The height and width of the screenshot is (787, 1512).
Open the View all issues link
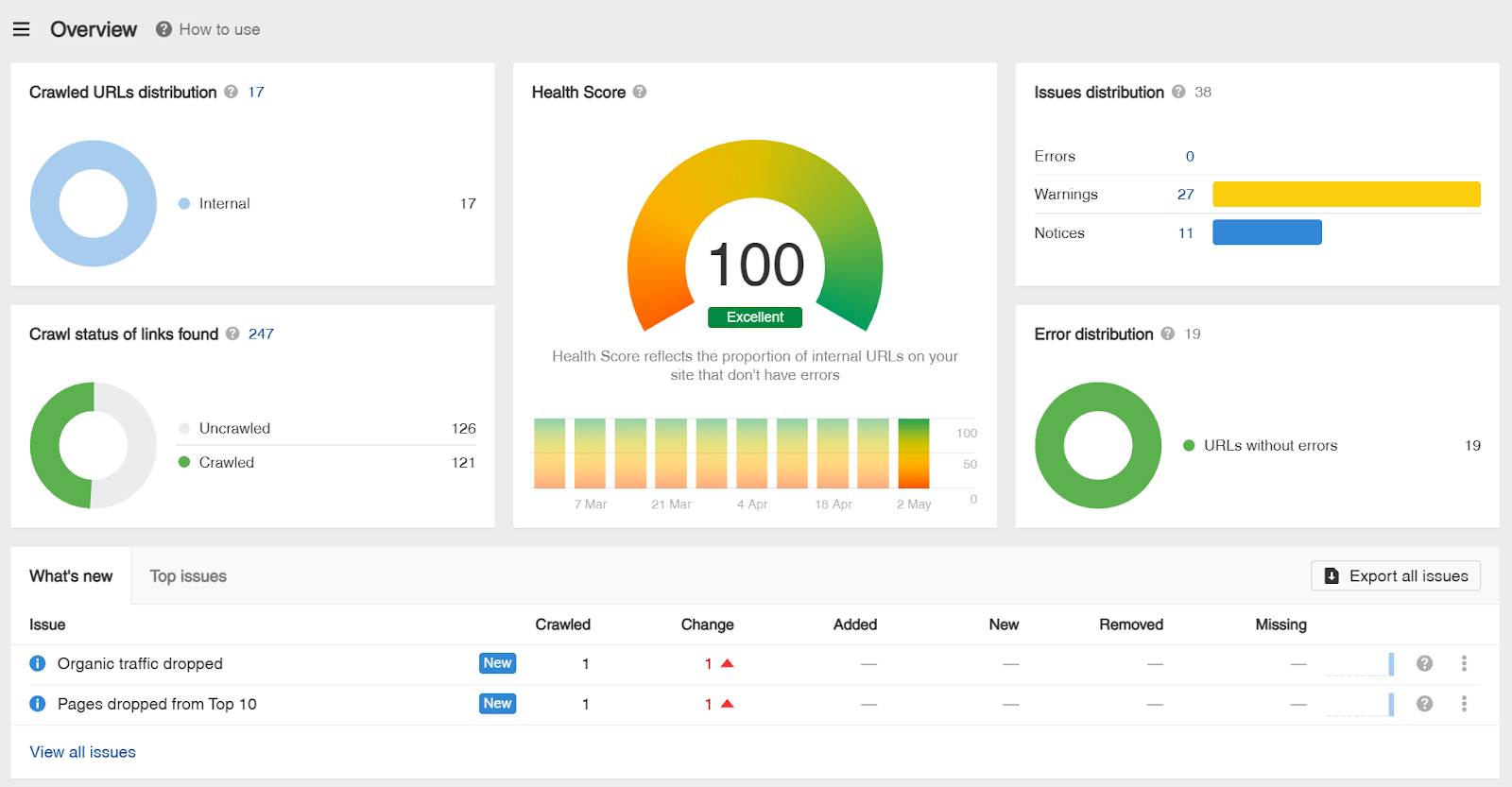83,752
